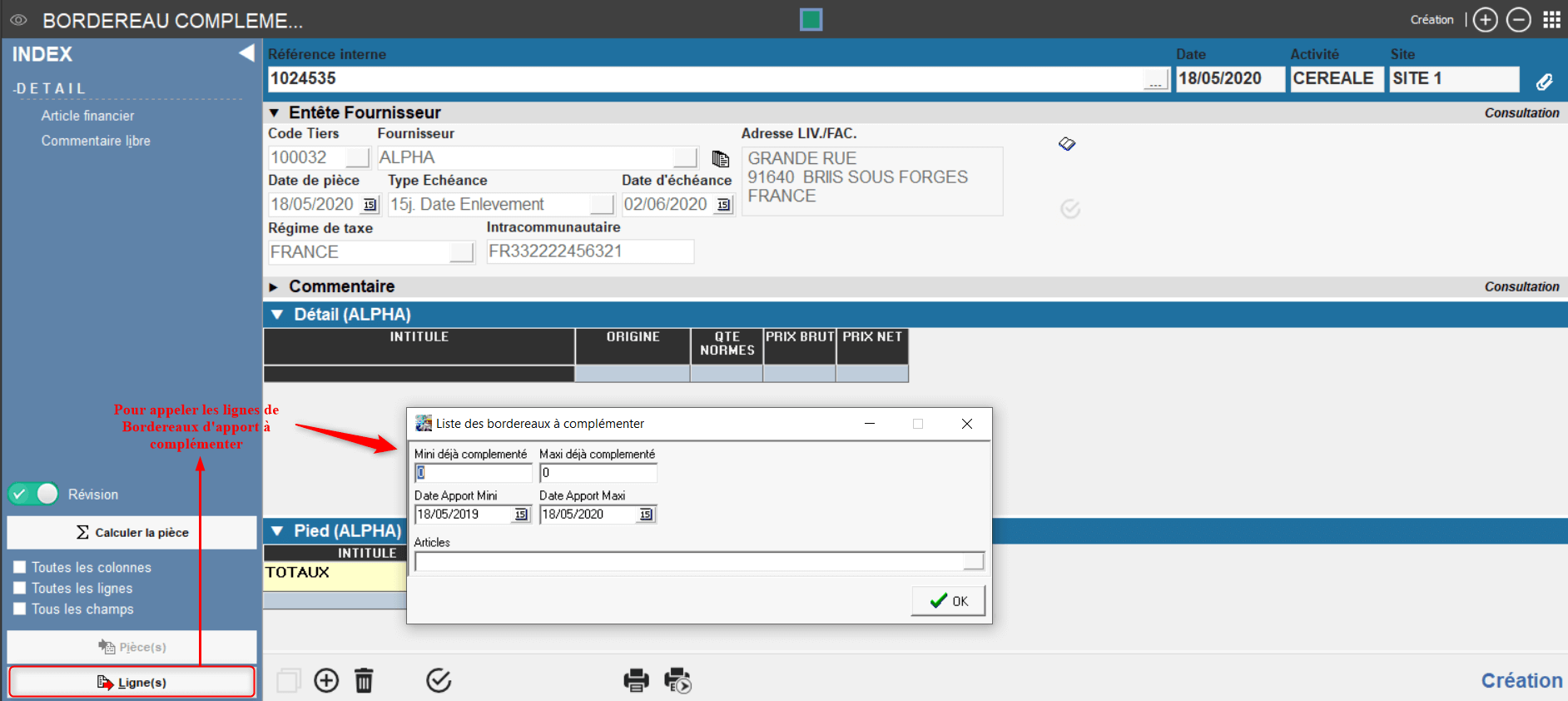Enable Toutes les colonnes checkbox
Viewport: 1568px width, 701px height.
[x=20, y=567]
